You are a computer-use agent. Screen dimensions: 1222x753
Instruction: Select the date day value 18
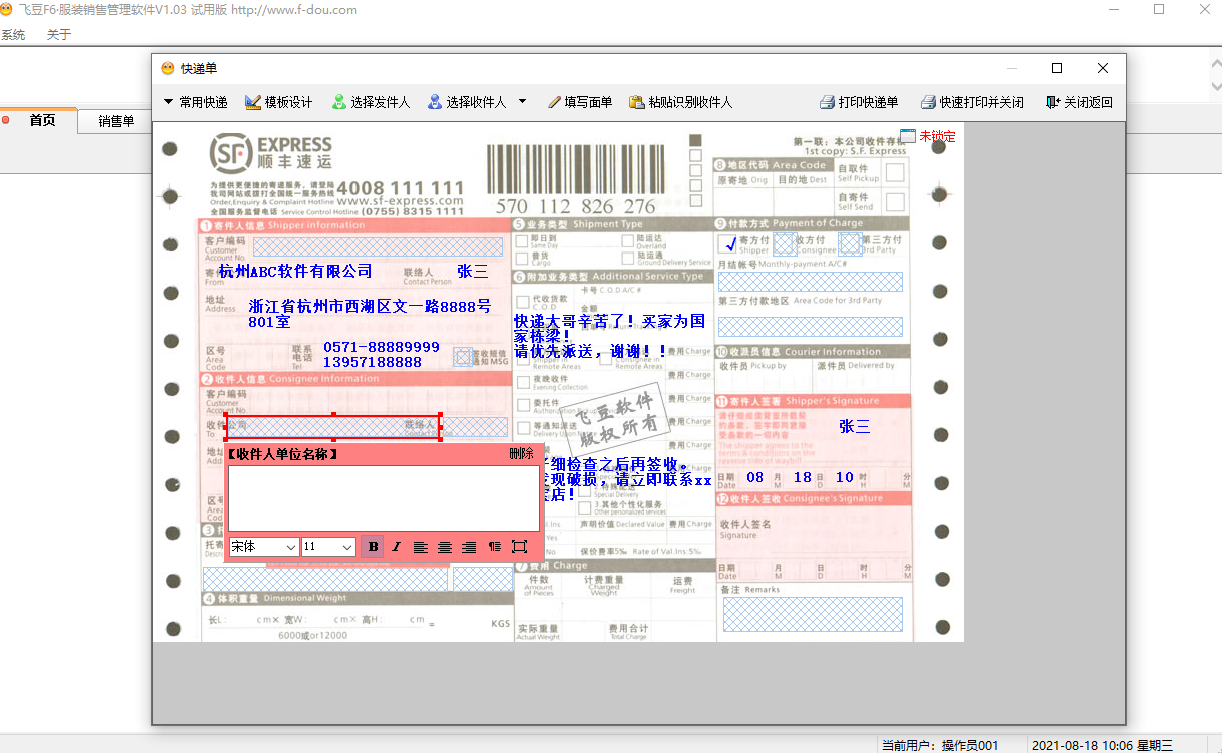point(802,477)
